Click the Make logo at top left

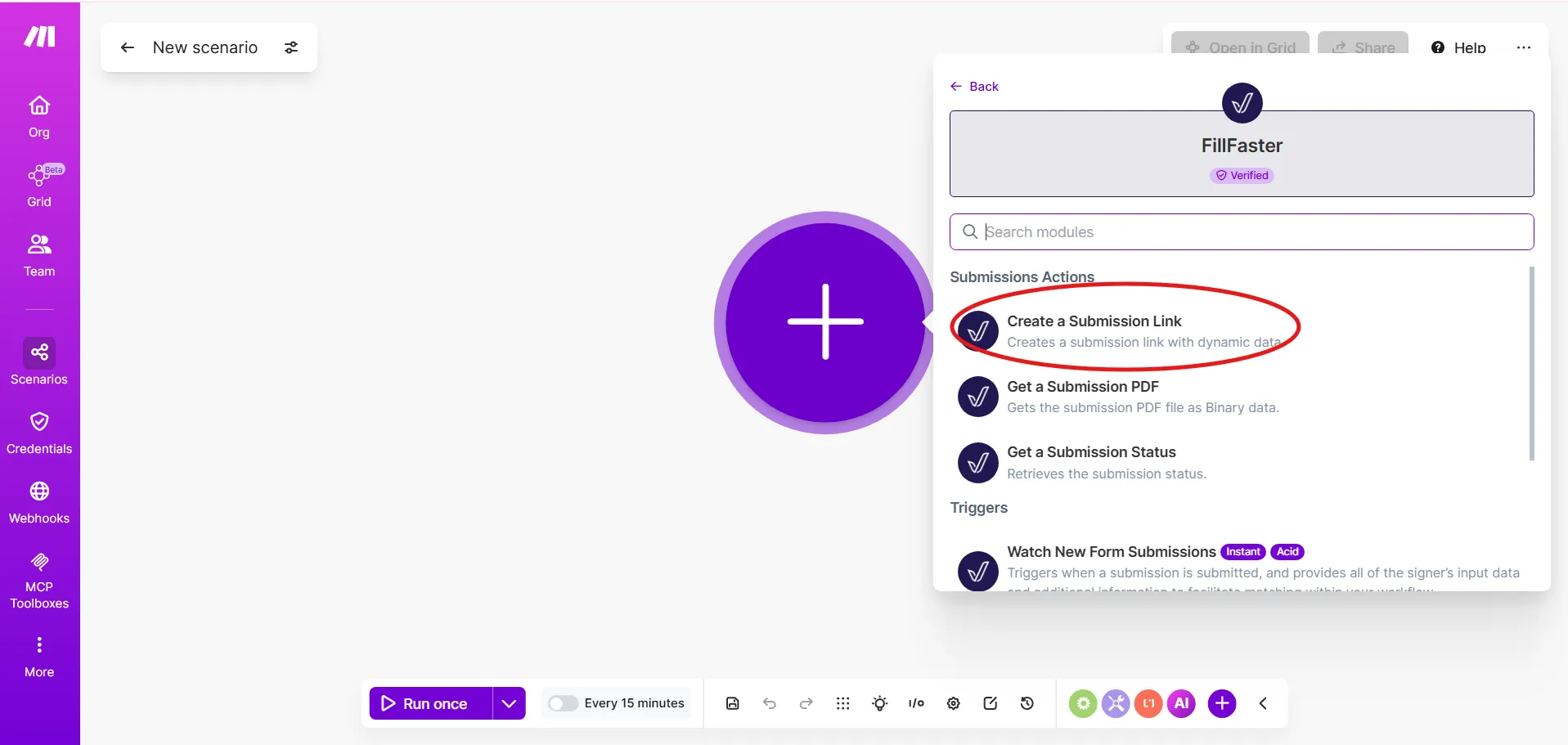point(39,37)
